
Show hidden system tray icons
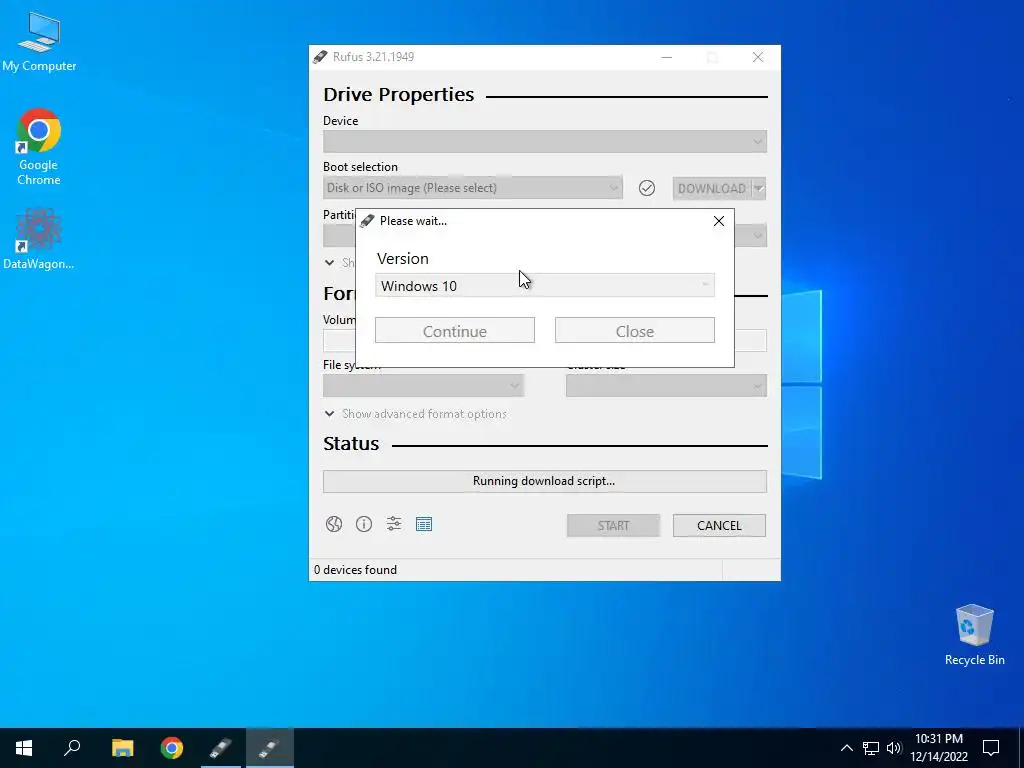tap(846, 748)
